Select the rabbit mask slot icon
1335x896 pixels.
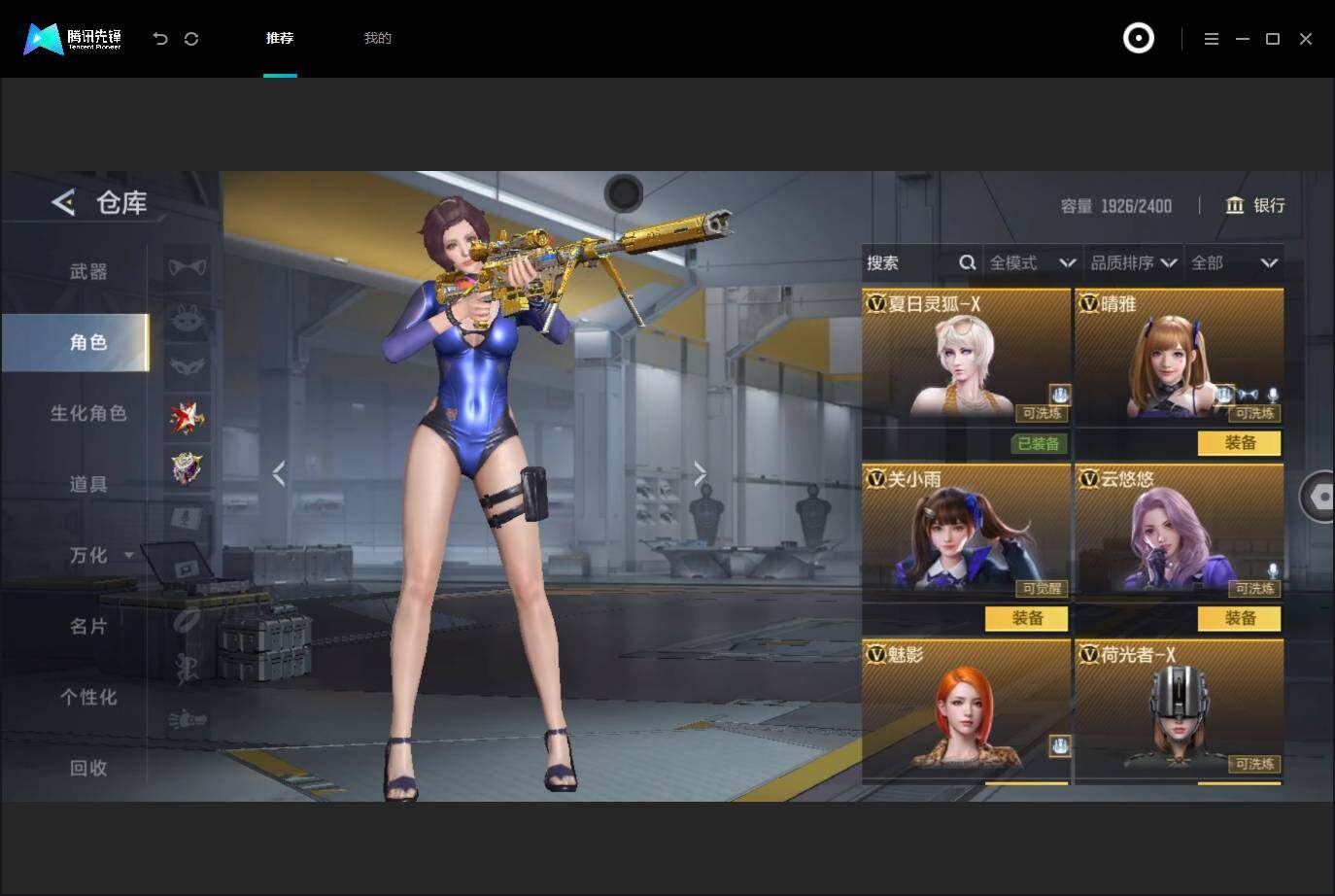[187, 318]
